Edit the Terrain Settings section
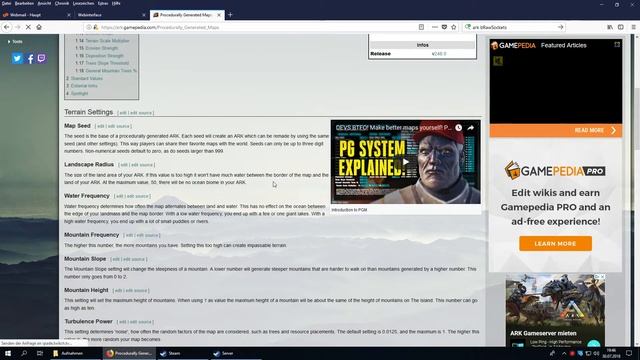Image resolution: width=640 pixels, height=360 pixels. [123, 113]
